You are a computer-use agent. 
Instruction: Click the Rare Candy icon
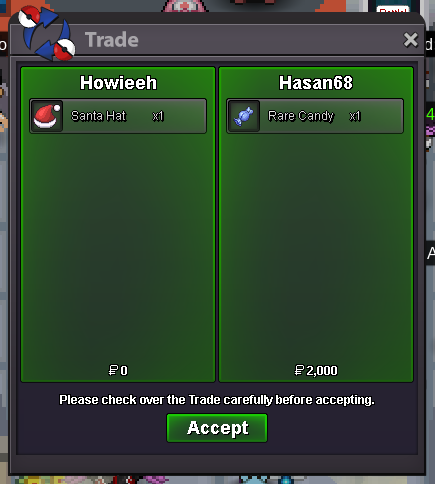point(244,116)
